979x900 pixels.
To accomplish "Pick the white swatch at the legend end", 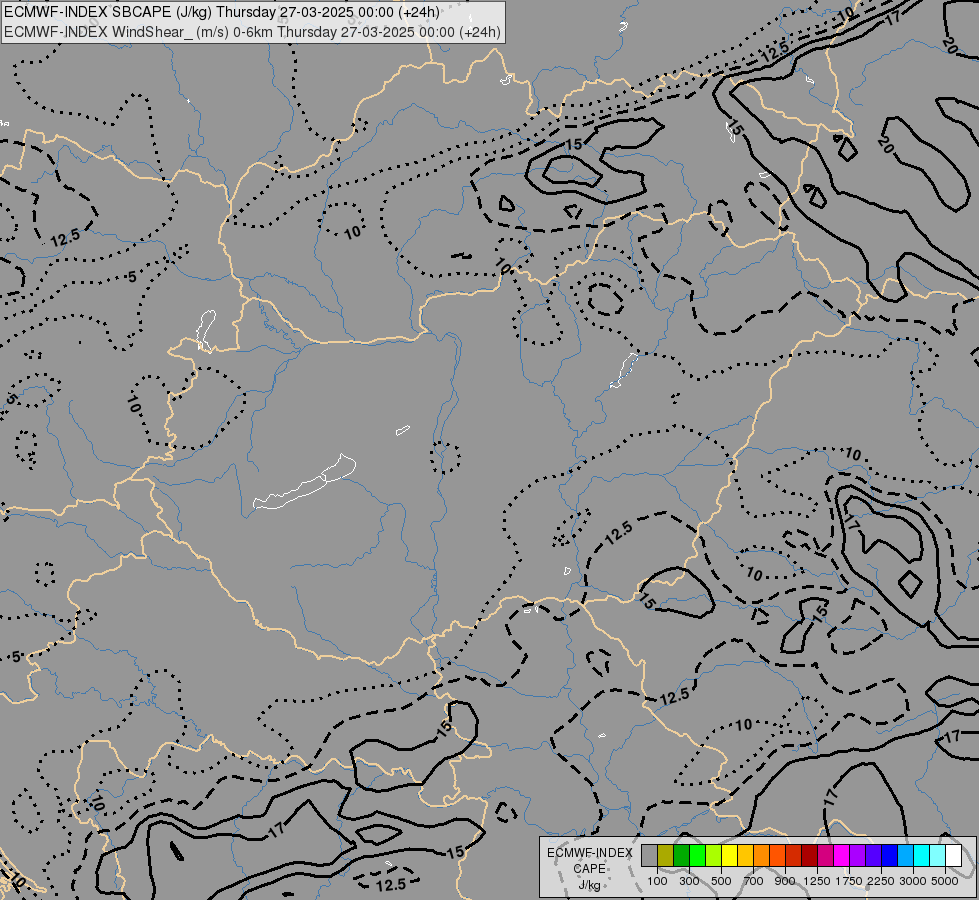I will (x=953, y=855).
